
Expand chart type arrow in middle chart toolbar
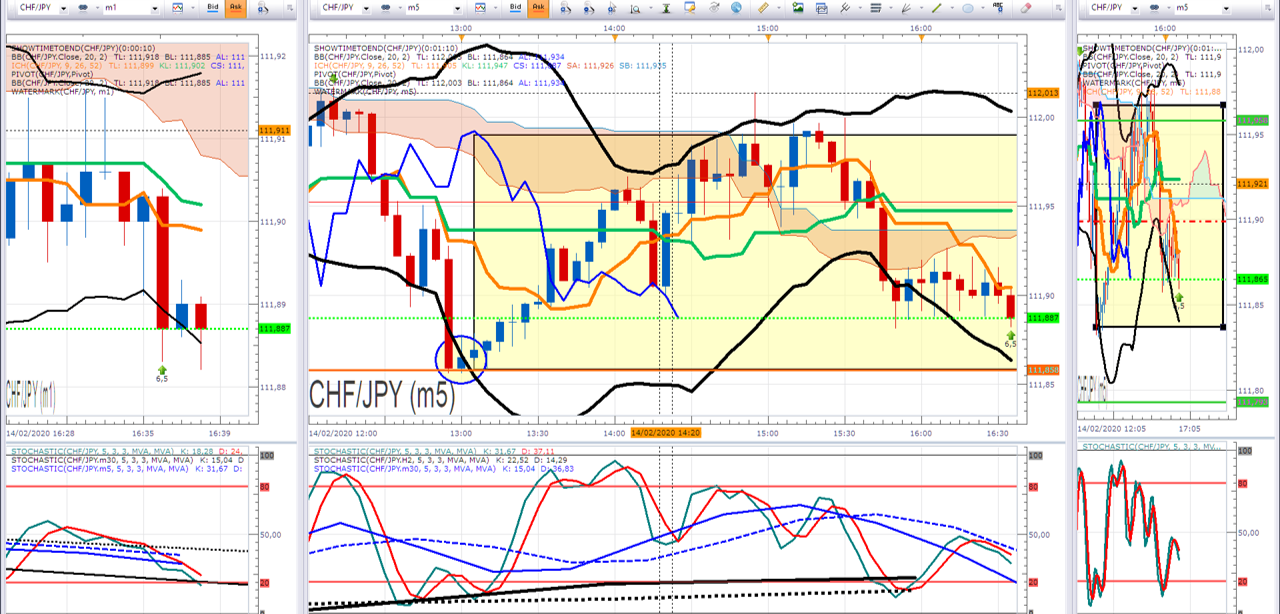495,7
